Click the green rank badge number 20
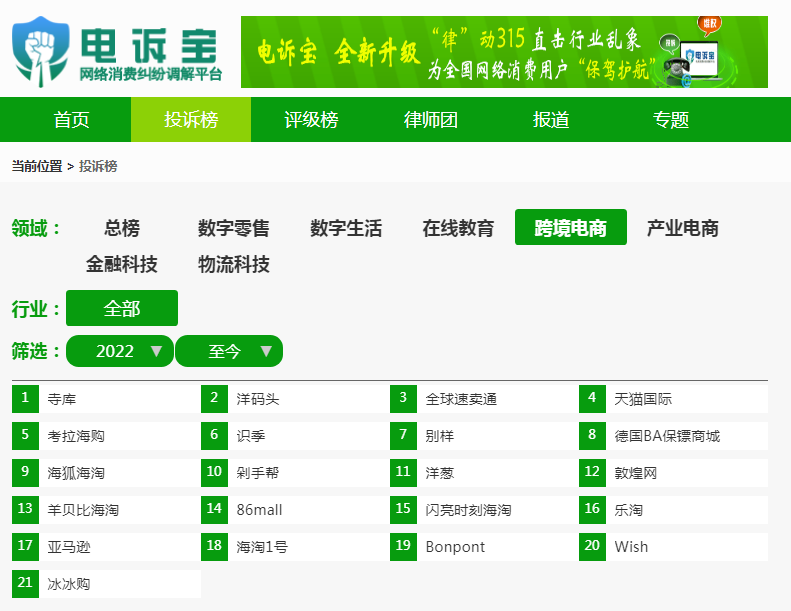 click(x=592, y=546)
